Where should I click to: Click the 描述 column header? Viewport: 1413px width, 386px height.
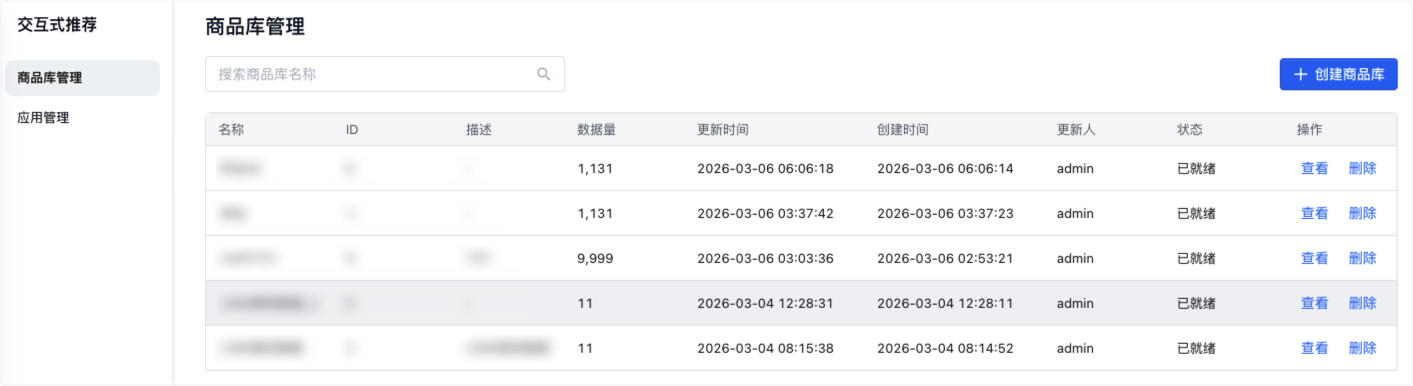[479, 129]
